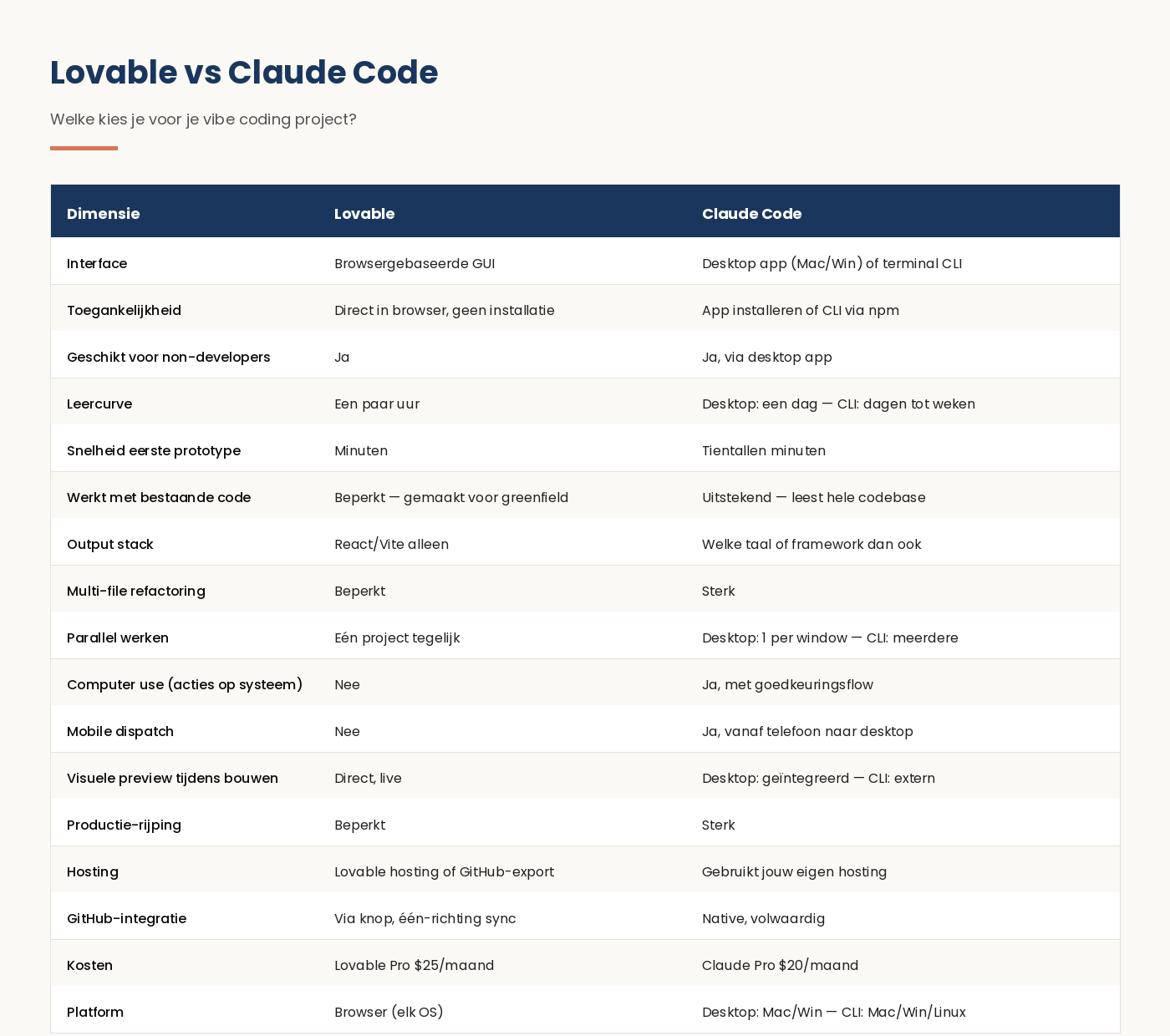Select the 'Kosten' row label
Viewport: 1170px width, 1036px height.
[89, 966]
